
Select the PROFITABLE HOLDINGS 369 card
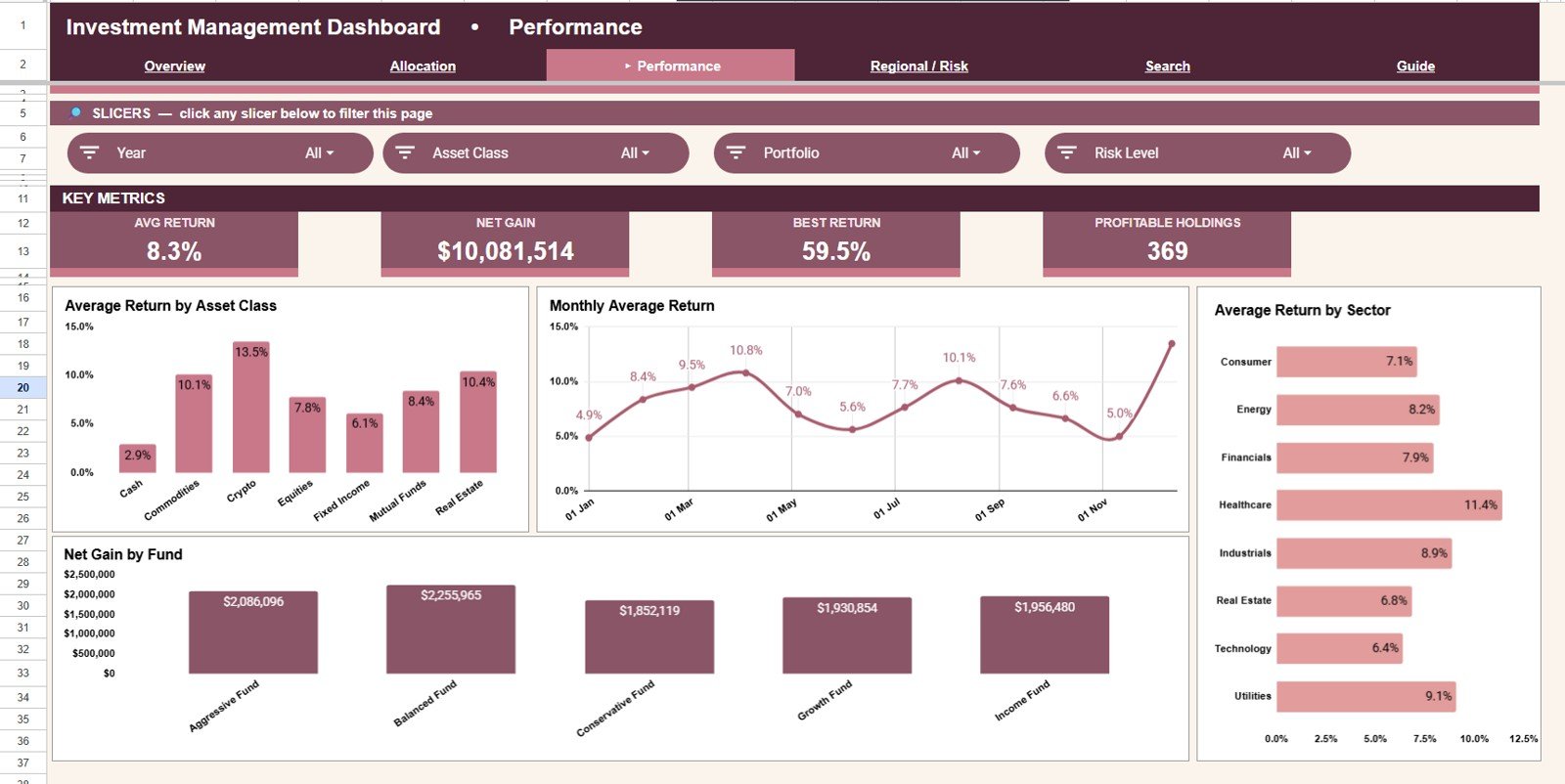[x=1167, y=242]
